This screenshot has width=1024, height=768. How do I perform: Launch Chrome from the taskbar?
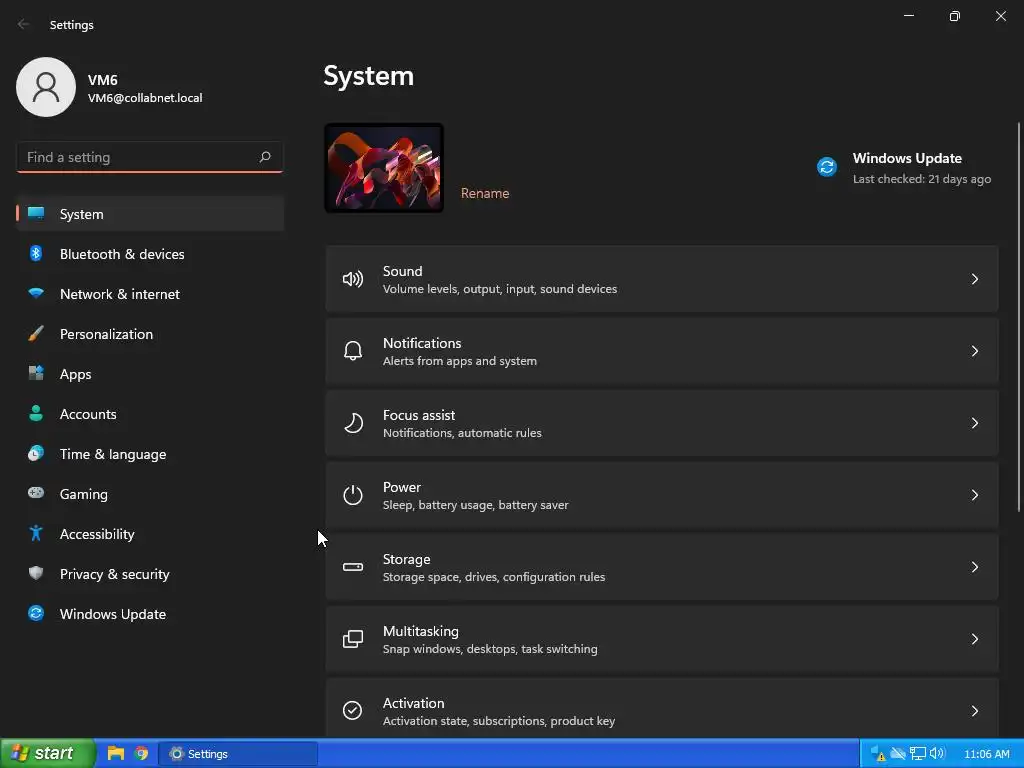141,753
